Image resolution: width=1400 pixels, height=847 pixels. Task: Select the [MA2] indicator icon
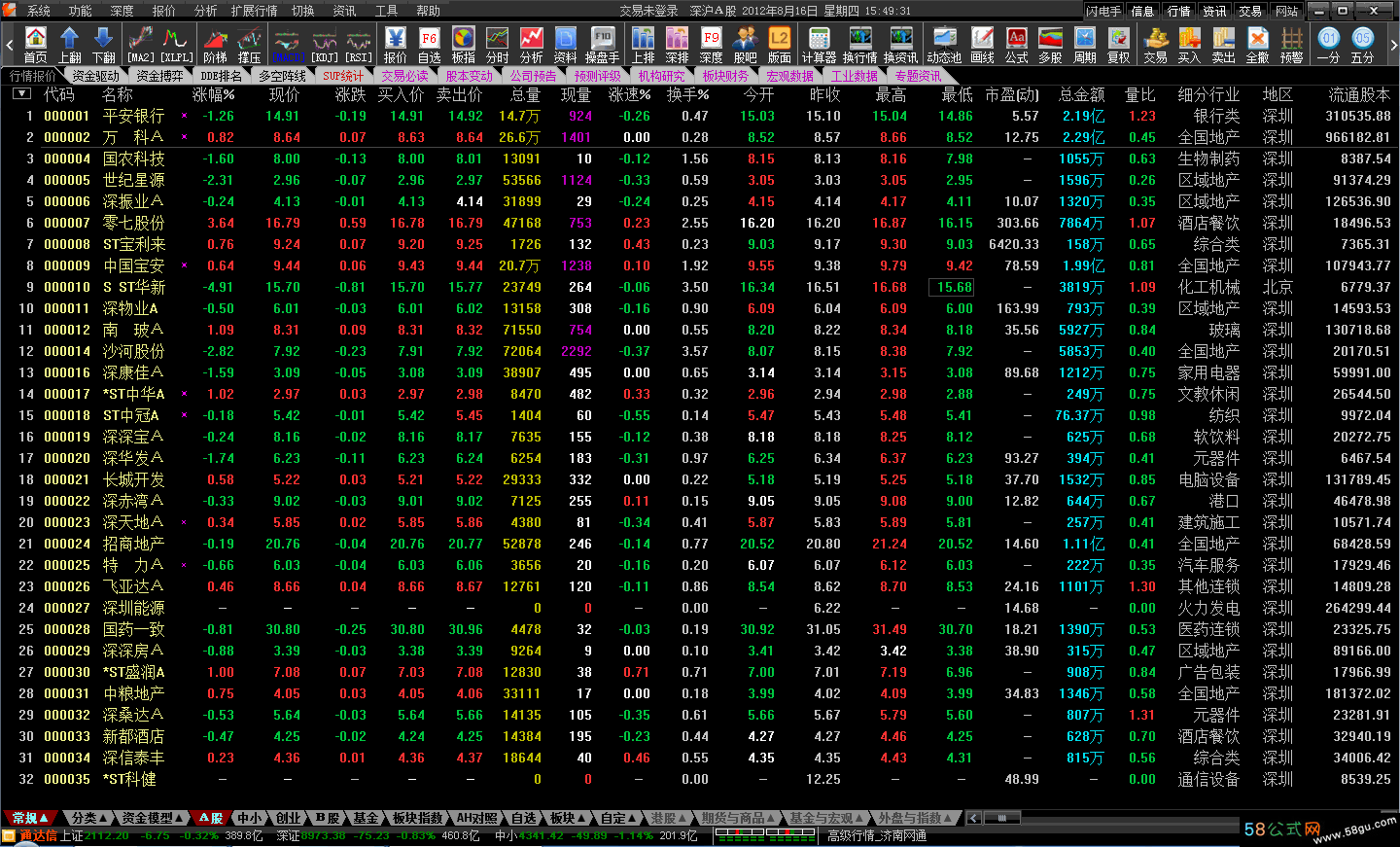(x=140, y=45)
